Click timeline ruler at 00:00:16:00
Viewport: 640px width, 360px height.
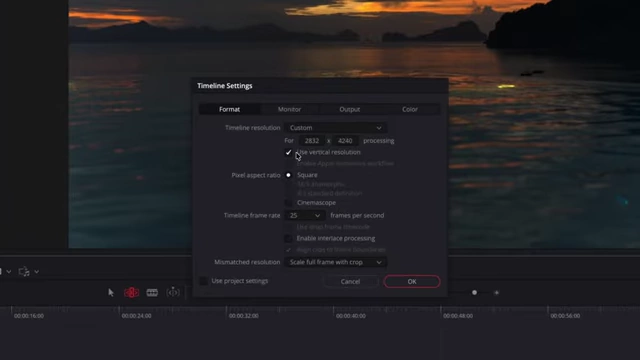(29, 316)
